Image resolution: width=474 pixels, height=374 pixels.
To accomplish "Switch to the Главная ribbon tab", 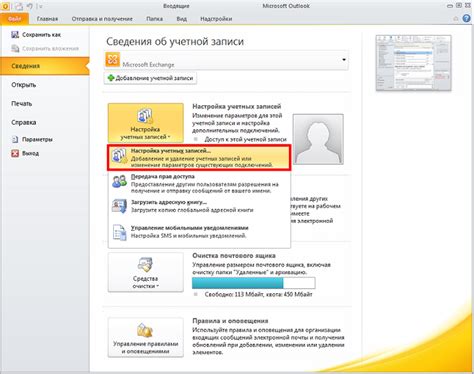I will [x=47, y=19].
